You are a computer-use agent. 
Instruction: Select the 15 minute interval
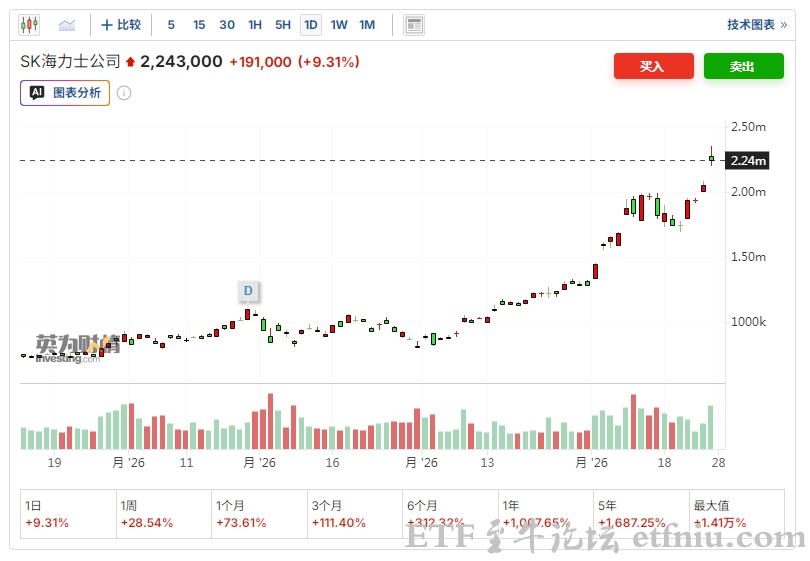[199, 25]
